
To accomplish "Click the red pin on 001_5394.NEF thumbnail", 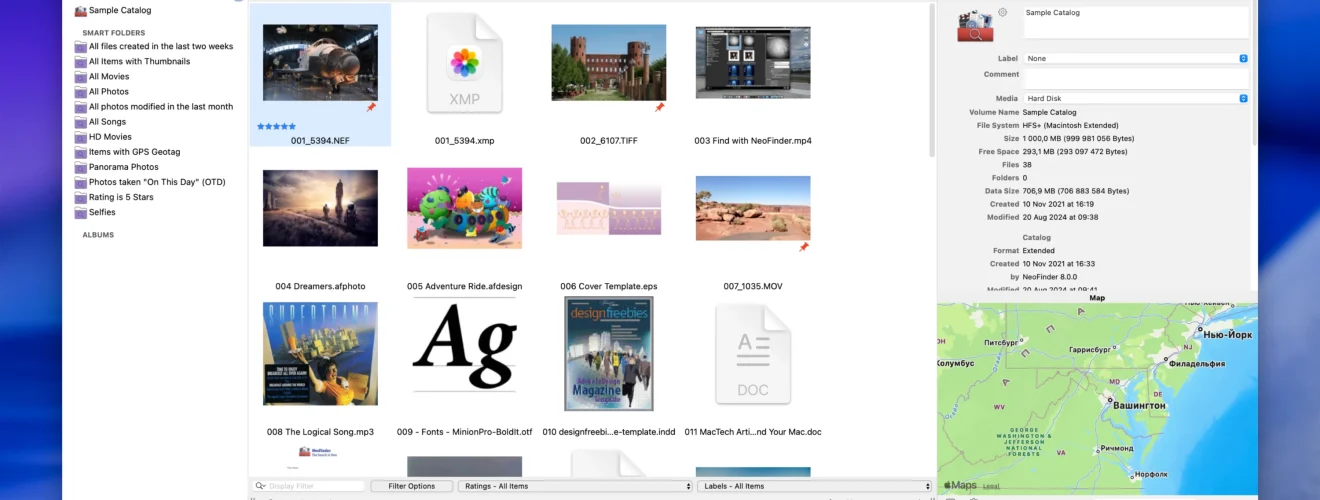I will tap(371, 107).
